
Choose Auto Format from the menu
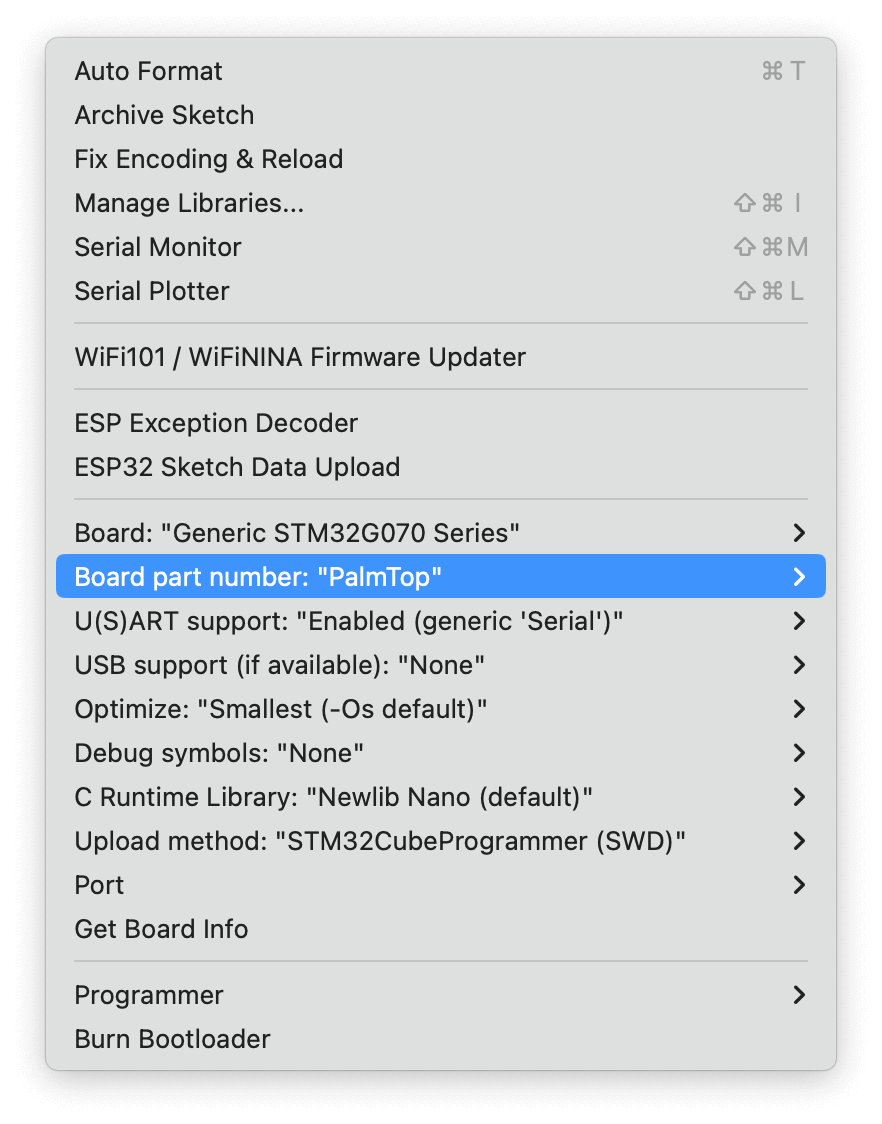tap(440, 71)
